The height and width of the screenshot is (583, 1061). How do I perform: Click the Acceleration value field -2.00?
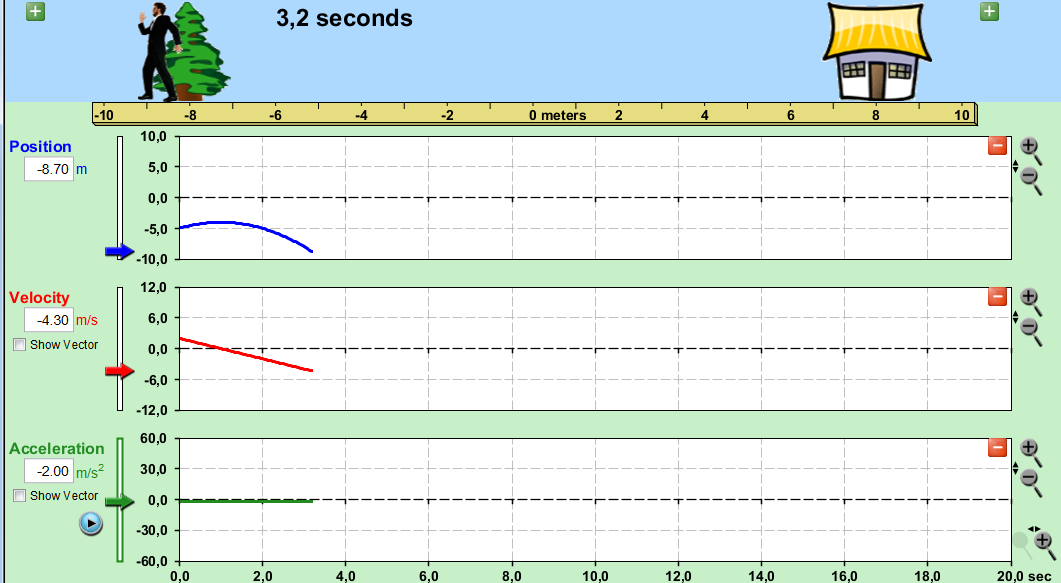tap(49, 471)
